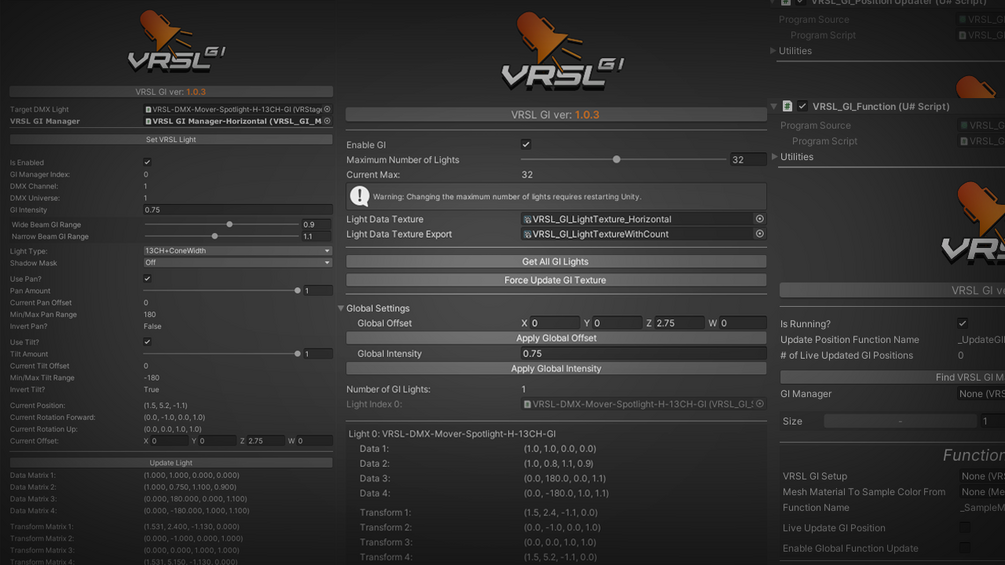Click Mesh Material To Sample Color From field

[981, 492]
